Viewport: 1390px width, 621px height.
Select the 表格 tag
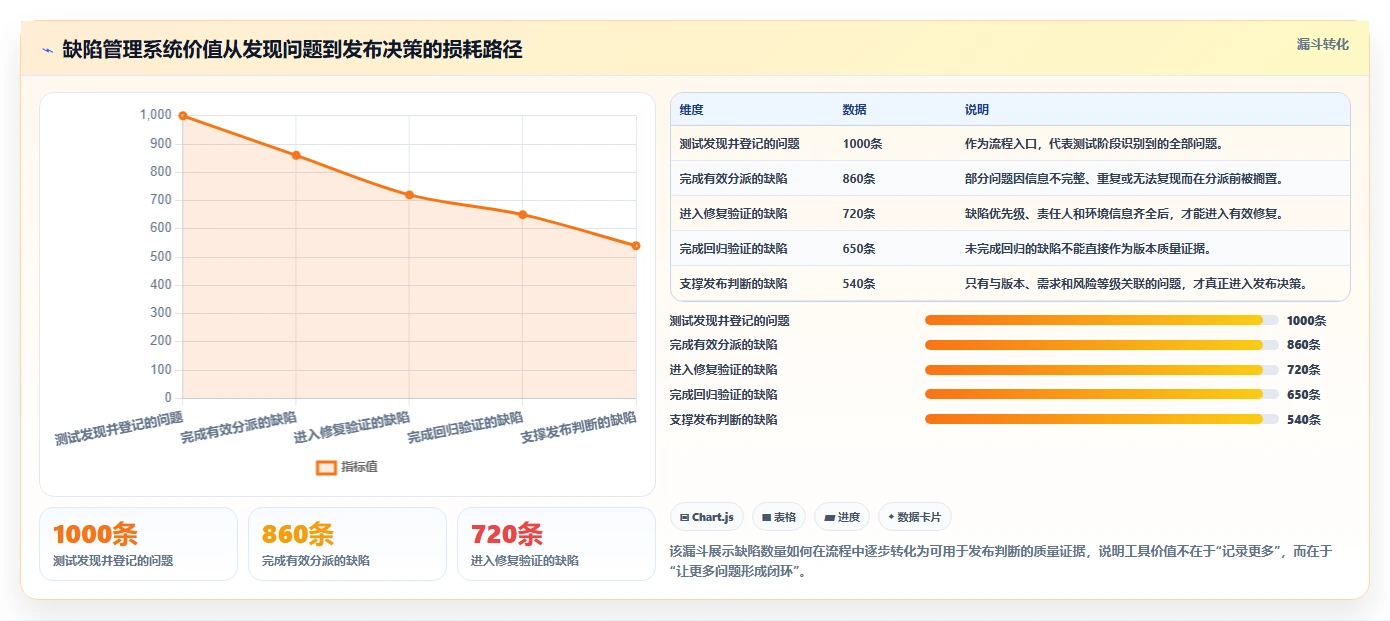779,517
